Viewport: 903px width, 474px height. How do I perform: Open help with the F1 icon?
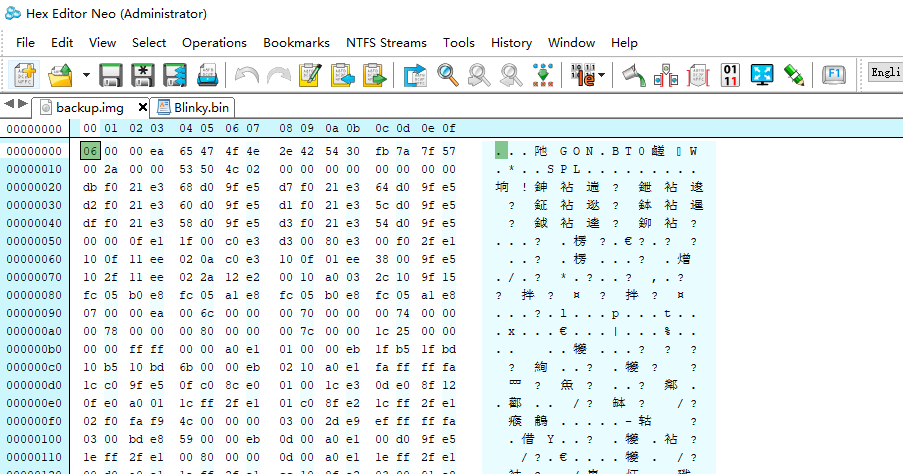833,75
